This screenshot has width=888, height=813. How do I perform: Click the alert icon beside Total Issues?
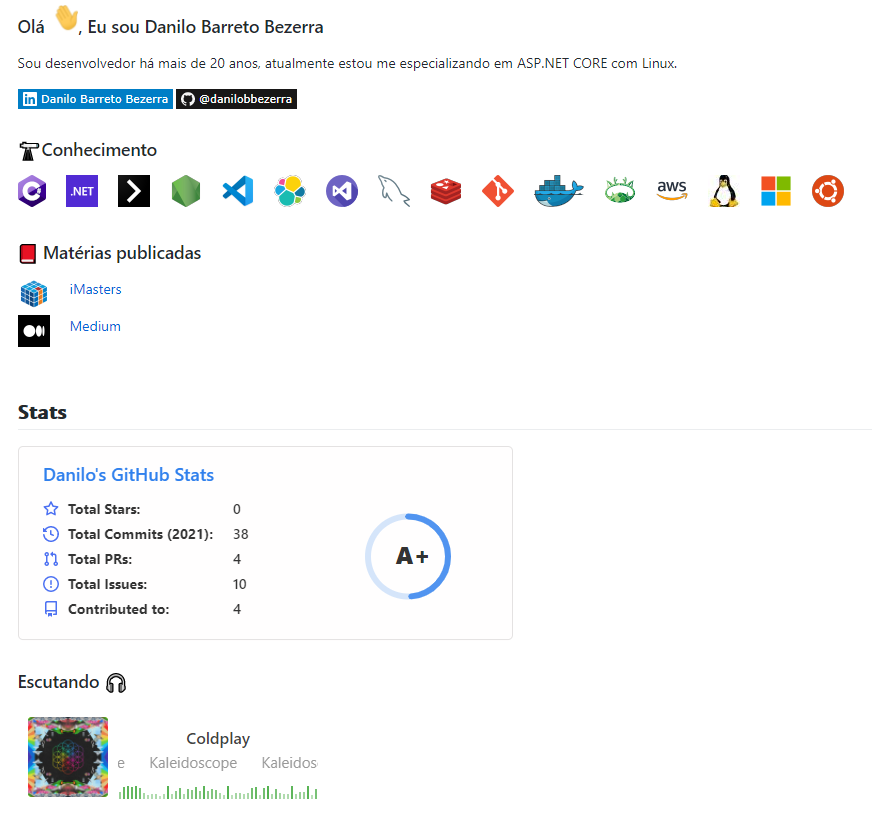click(51, 584)
